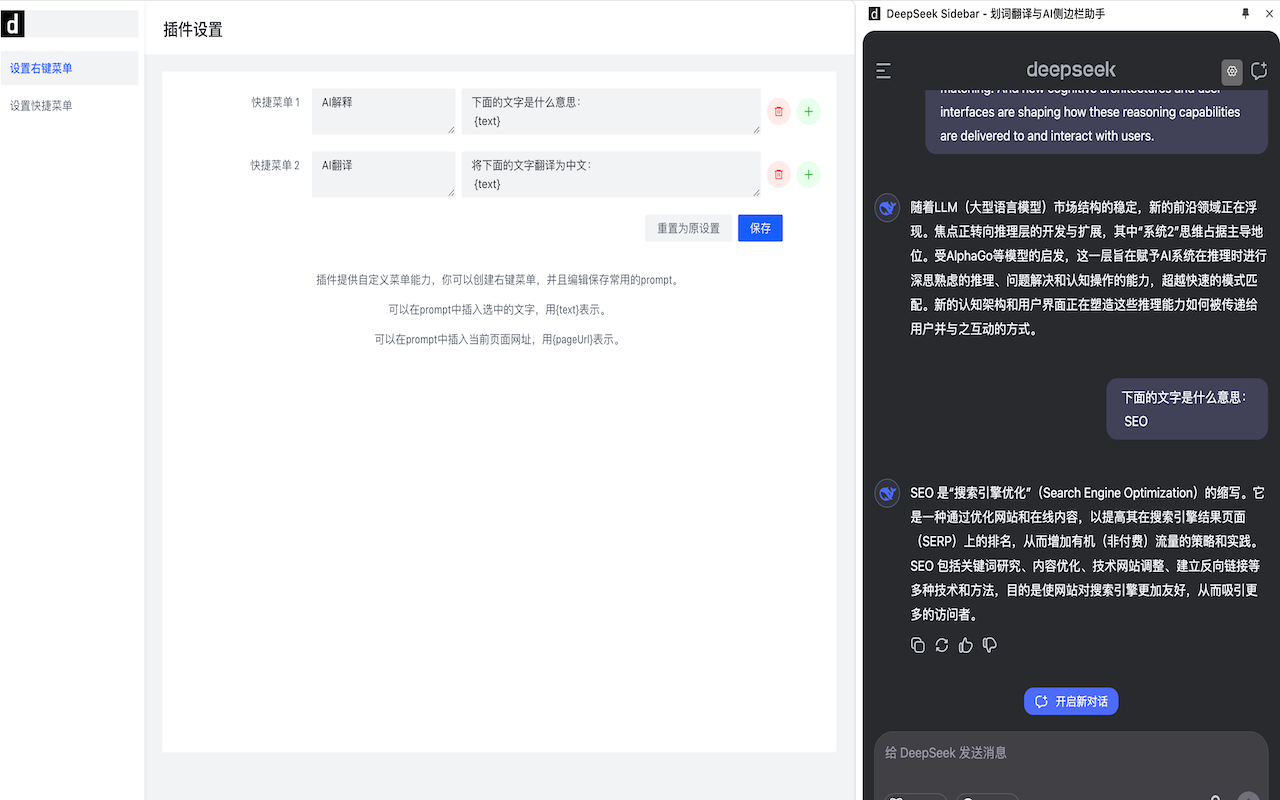
Task: Edit the 将下面的文字翻译为中文 prompt field
Action: tap(610, 174)
